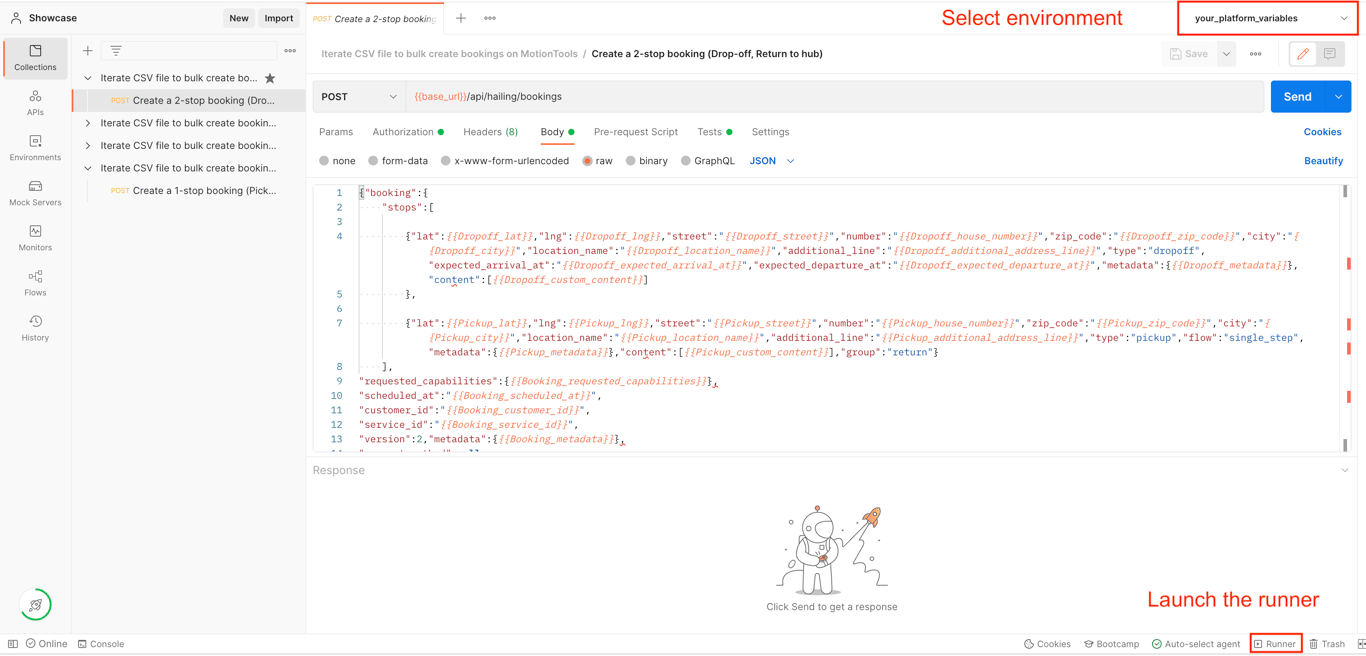
Task: Open the Monitors sidebar panel
Action: 35,238
